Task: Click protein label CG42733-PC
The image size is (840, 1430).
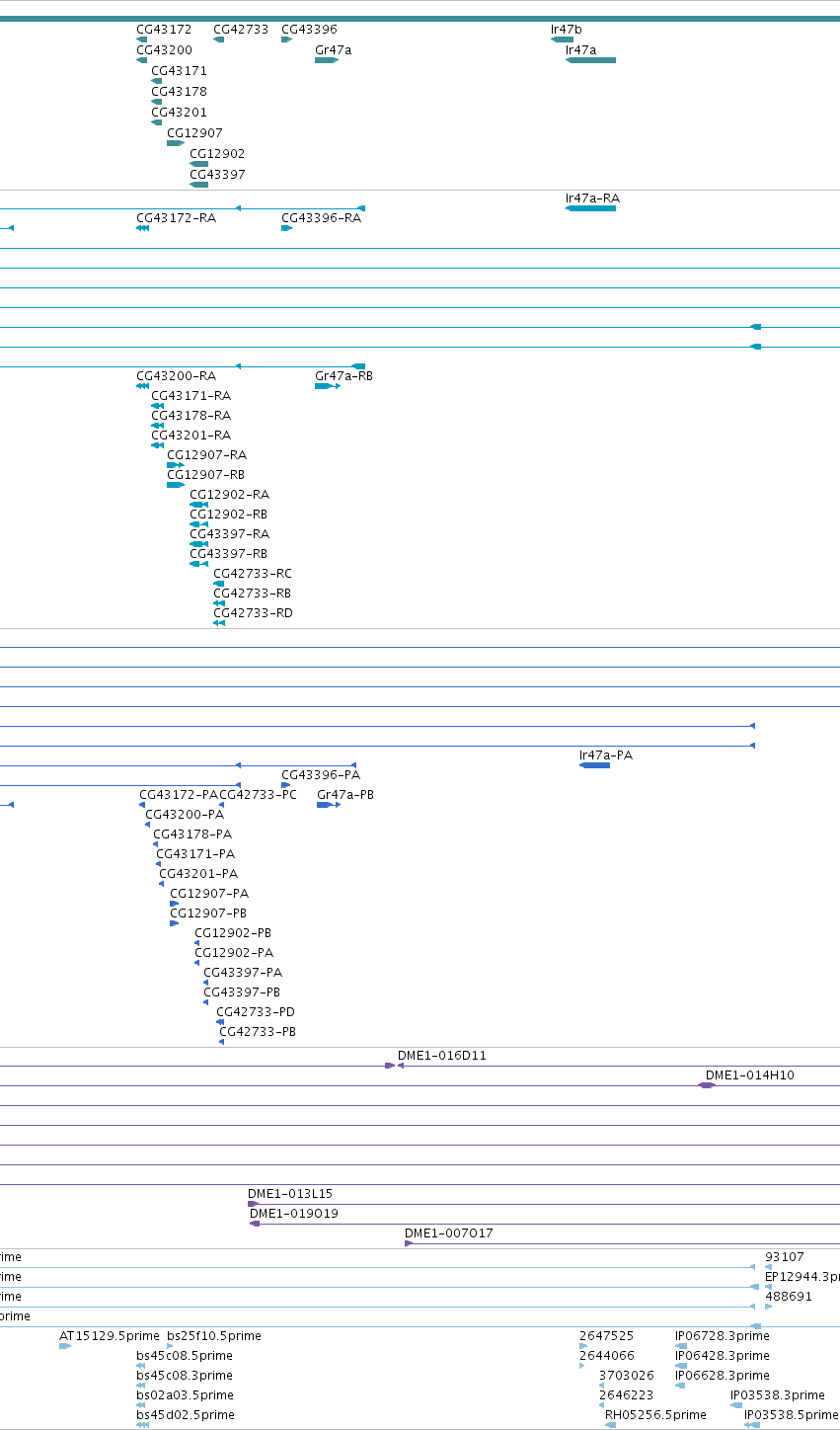Action: tap(258, 795)
